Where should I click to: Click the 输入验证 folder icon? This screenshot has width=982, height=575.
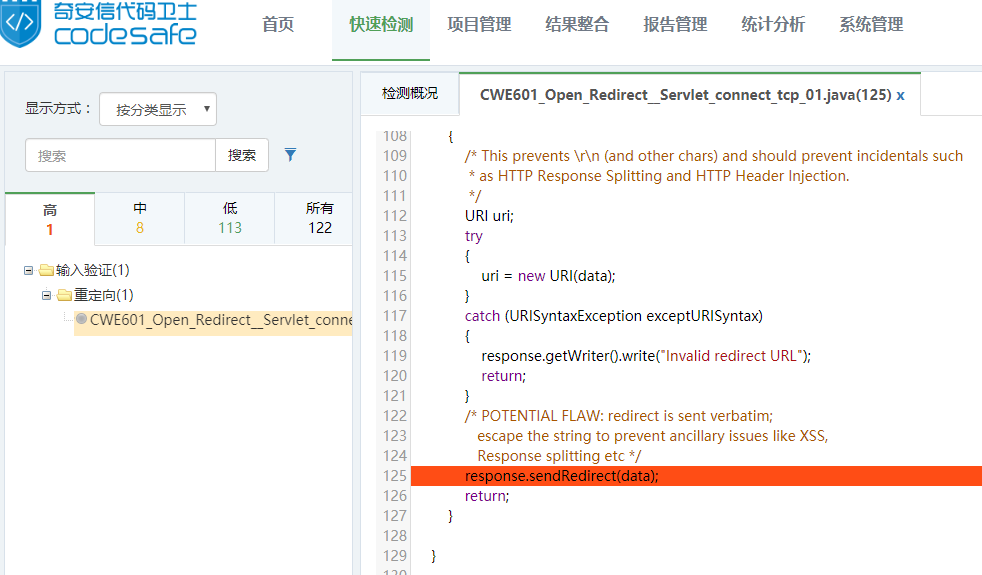[46, 270]
